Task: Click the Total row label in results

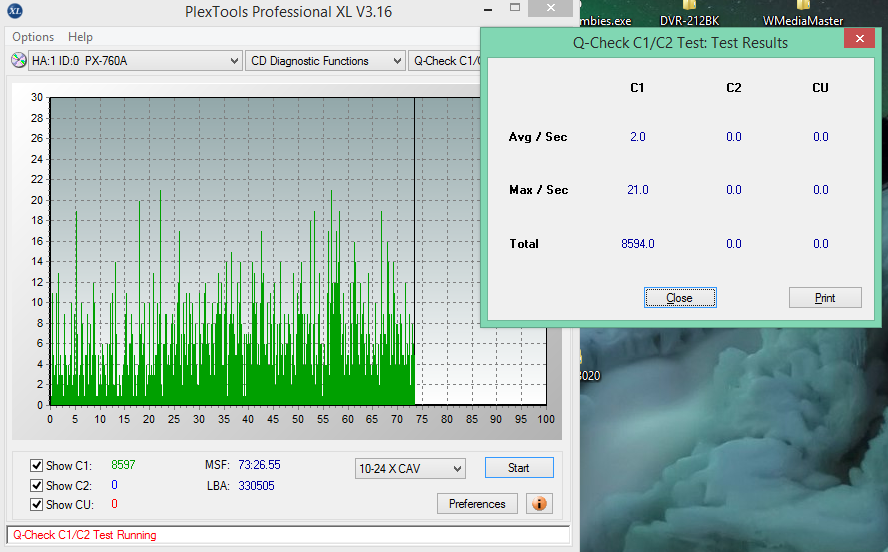Action: (x=524, y=243)
